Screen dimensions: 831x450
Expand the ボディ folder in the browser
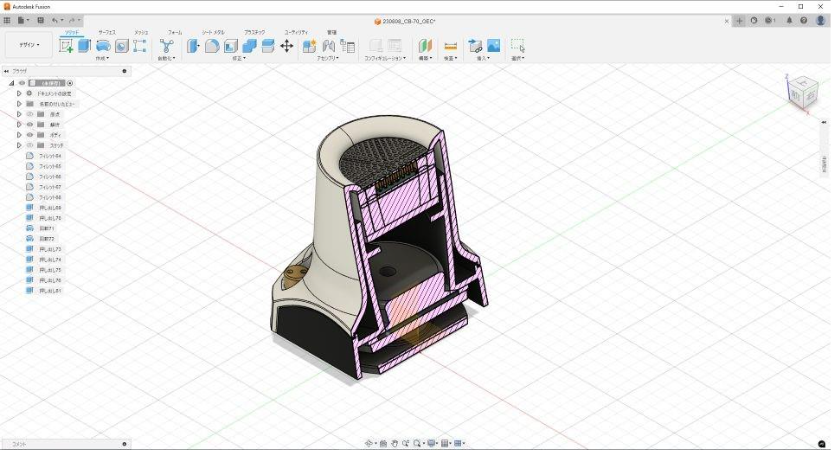pos(19,135)
